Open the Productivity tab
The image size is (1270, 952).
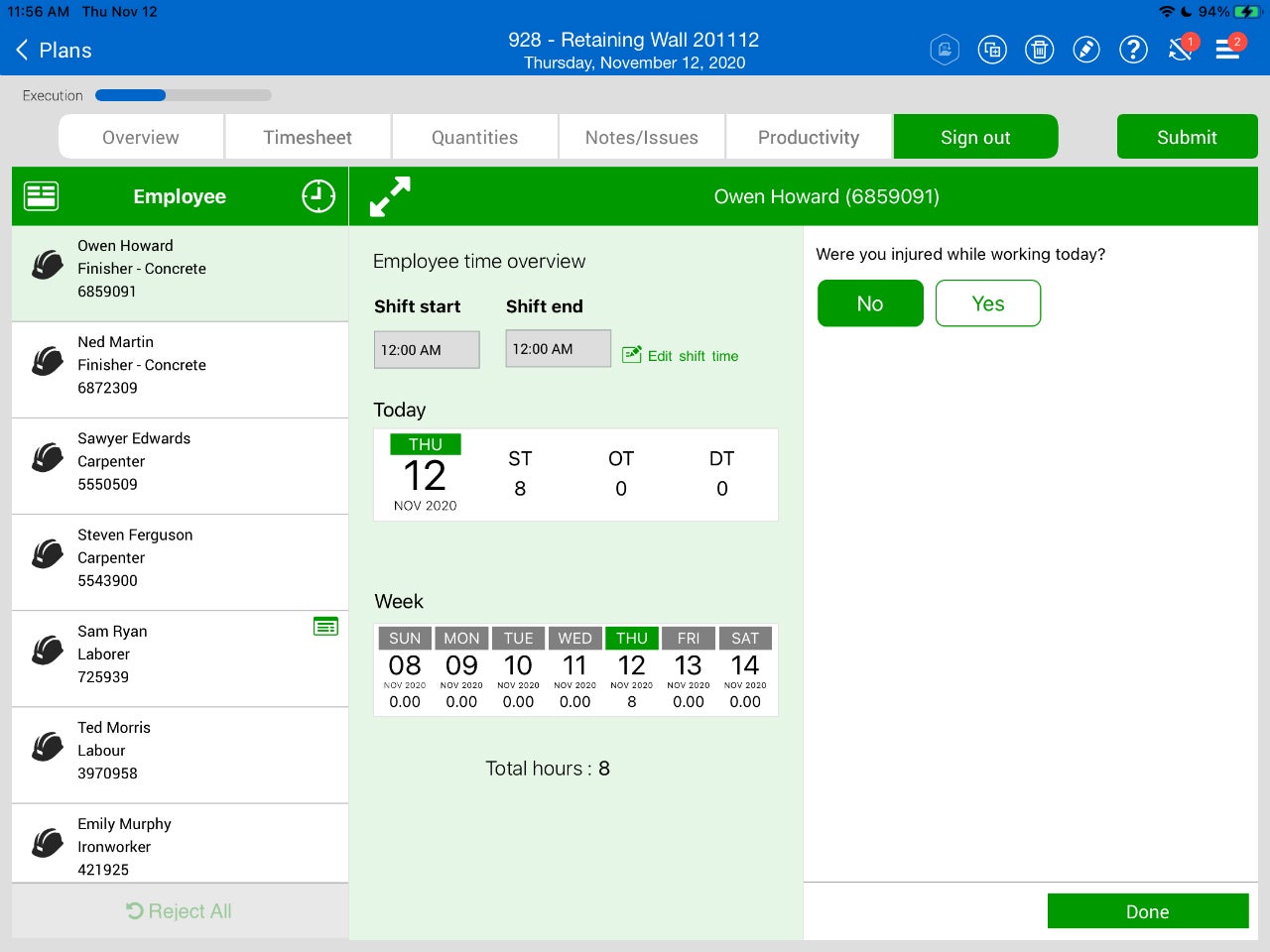[x=809, y=138]
